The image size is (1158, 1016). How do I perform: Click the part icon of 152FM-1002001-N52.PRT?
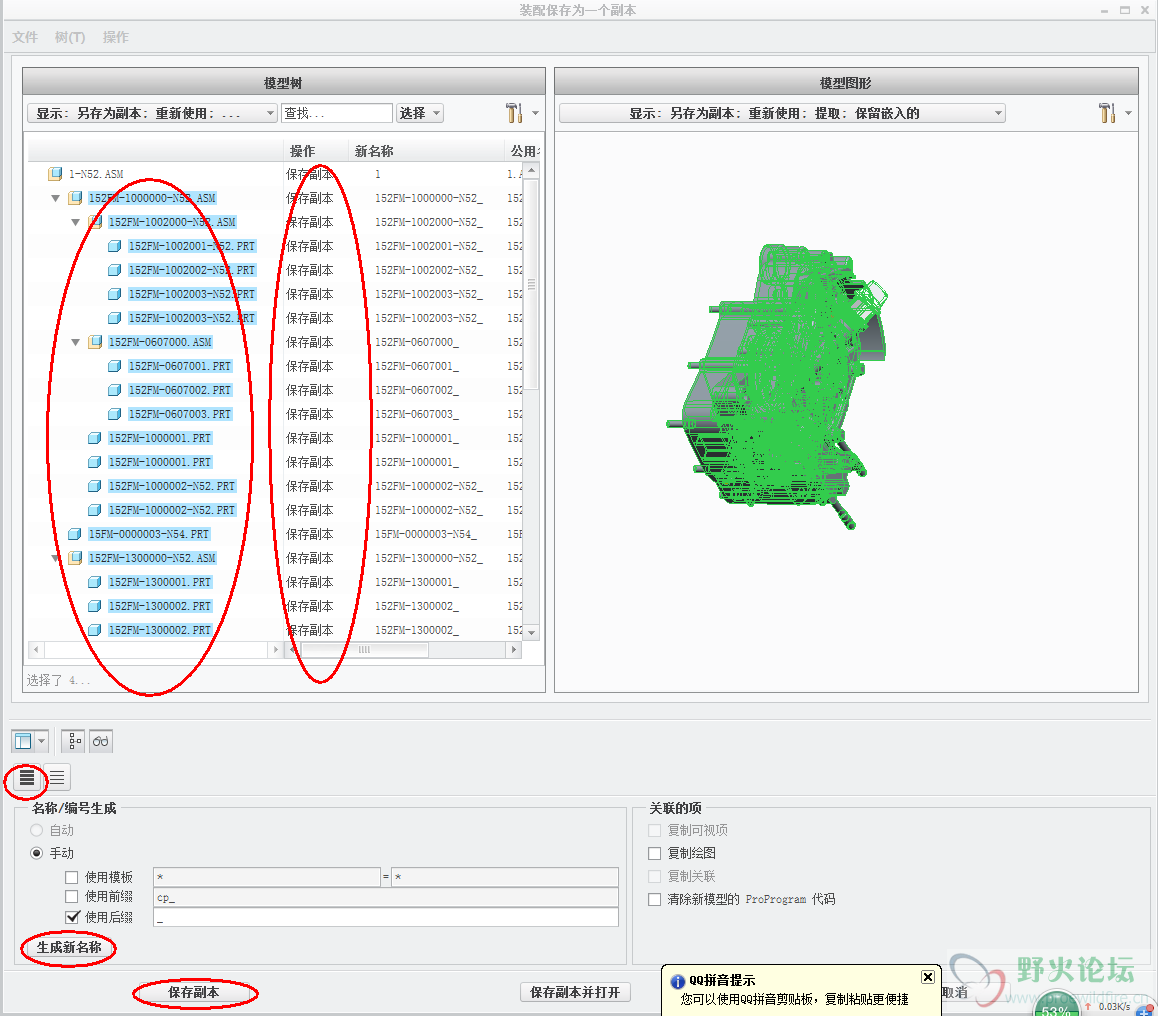click(114, 246)
